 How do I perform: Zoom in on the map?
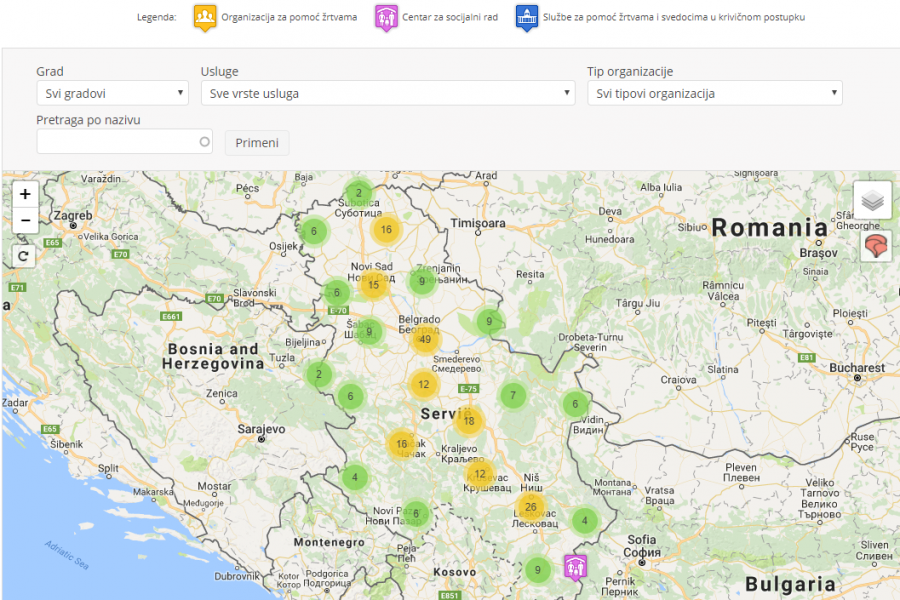coord(25,194)
